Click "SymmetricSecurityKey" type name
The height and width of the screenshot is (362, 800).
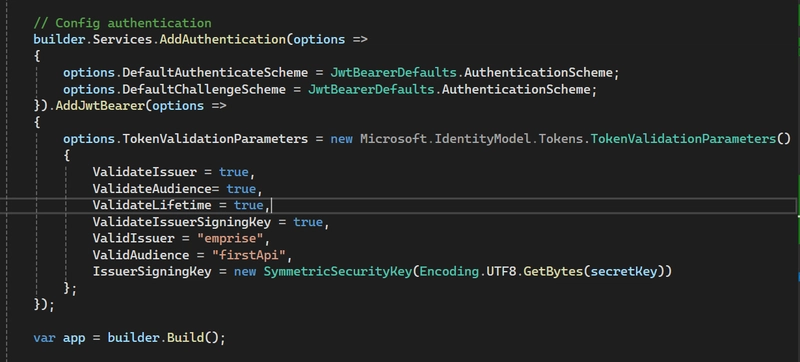click(x=338, y=271)
